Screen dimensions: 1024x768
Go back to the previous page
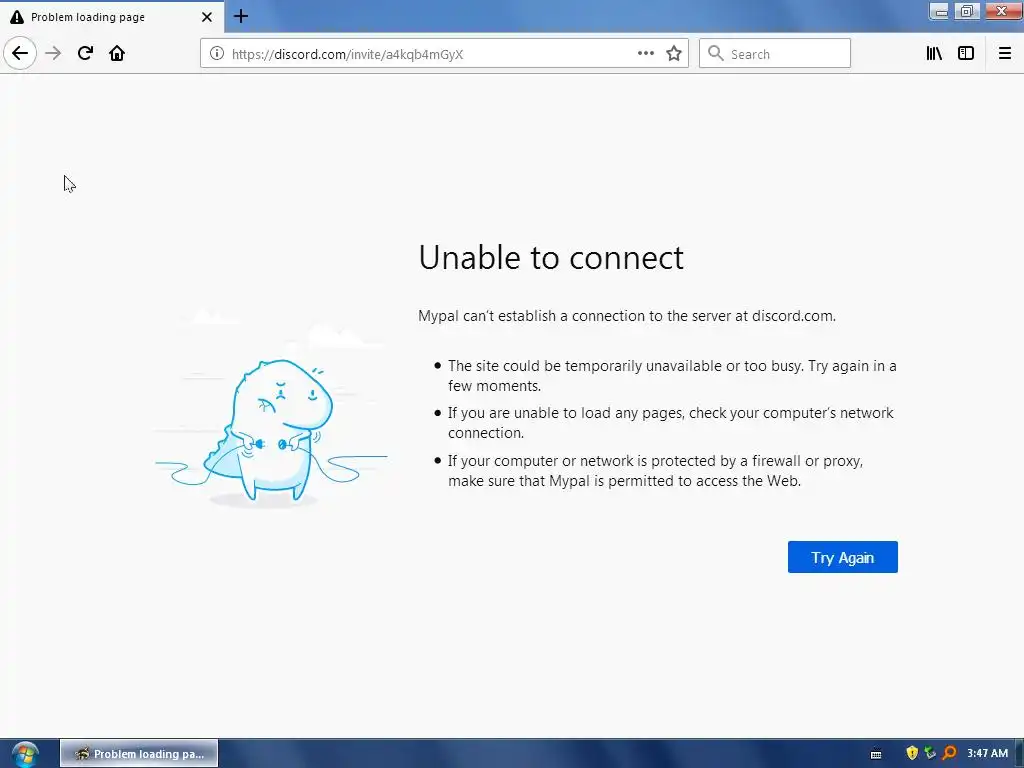pos(20,54)
